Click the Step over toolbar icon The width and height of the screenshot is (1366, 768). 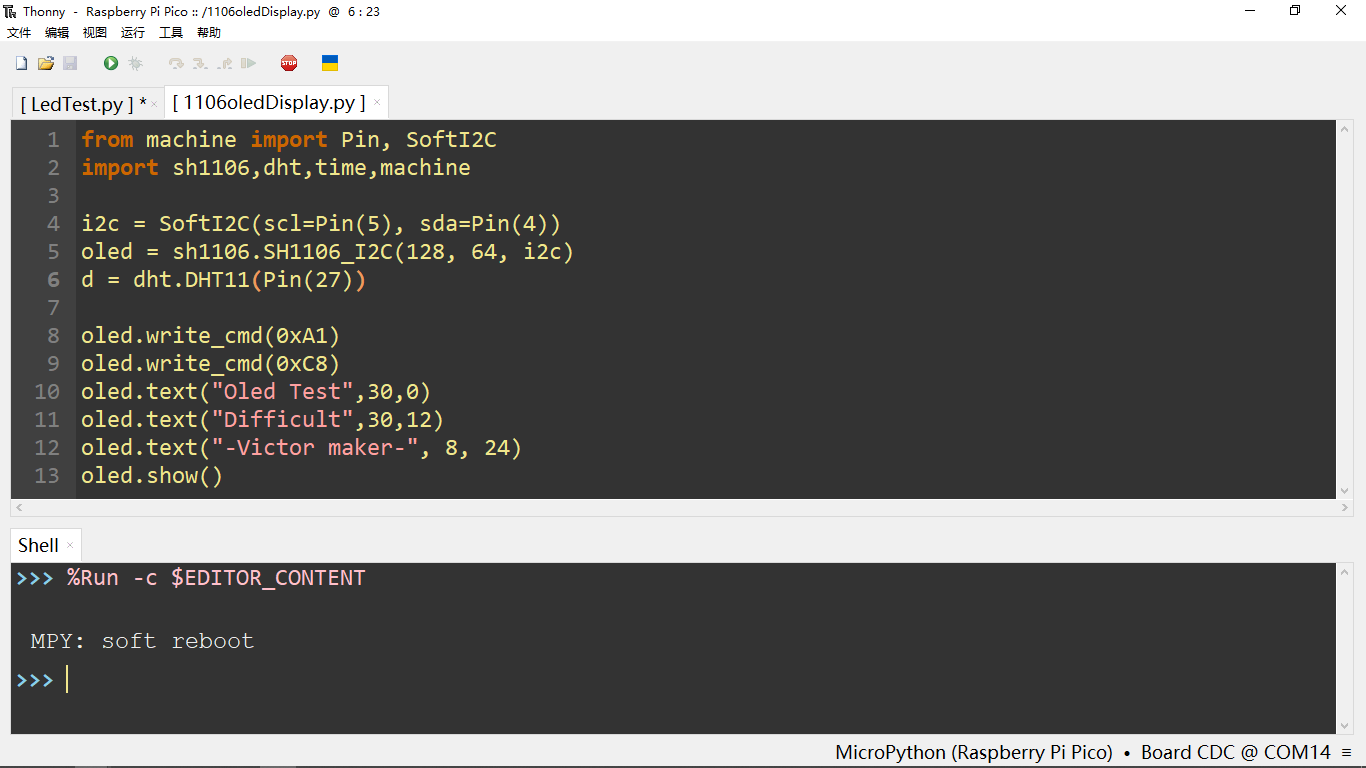click(x=176, y=63)
